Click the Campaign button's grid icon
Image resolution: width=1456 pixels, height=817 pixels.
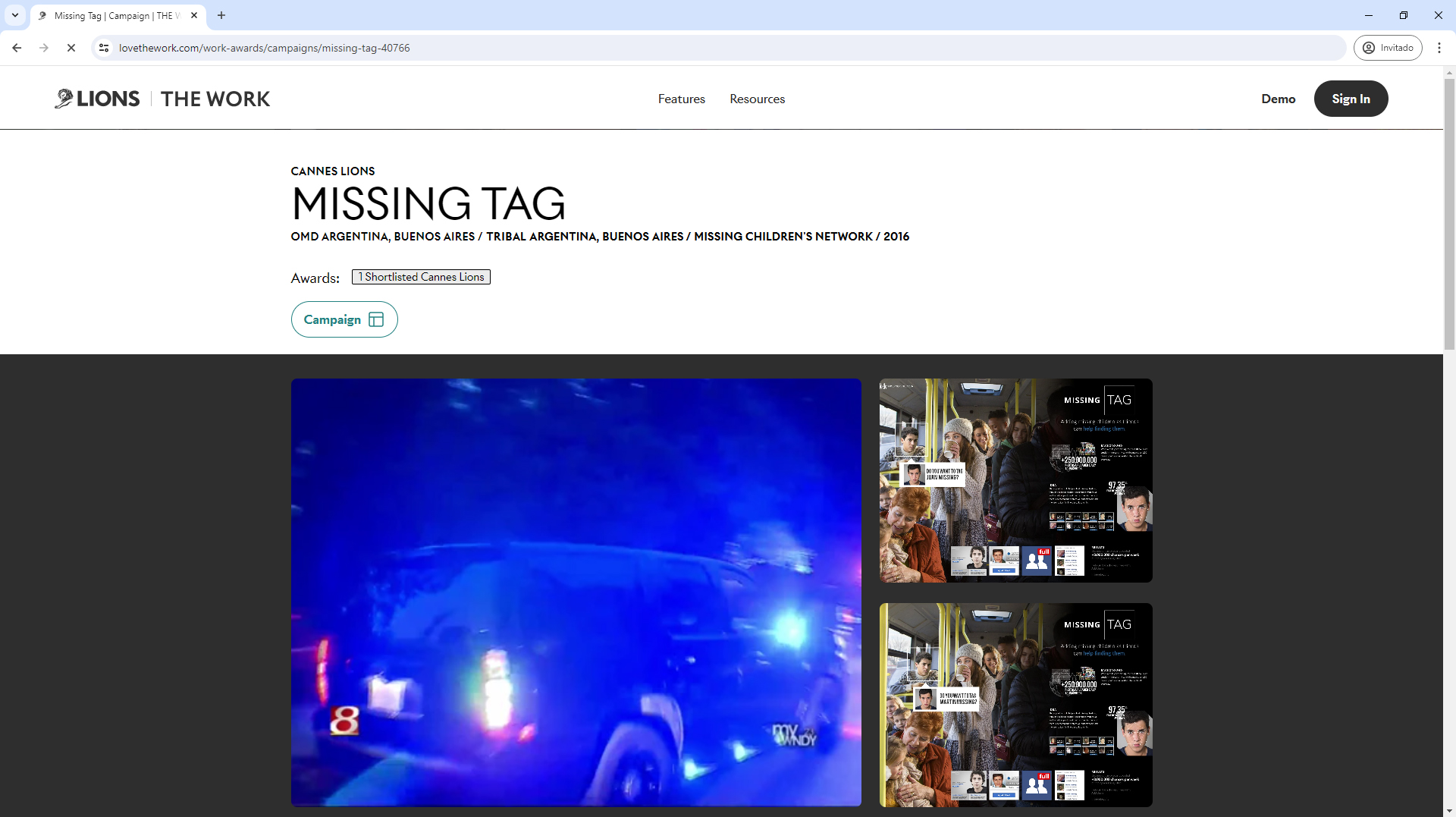(376, 319)
